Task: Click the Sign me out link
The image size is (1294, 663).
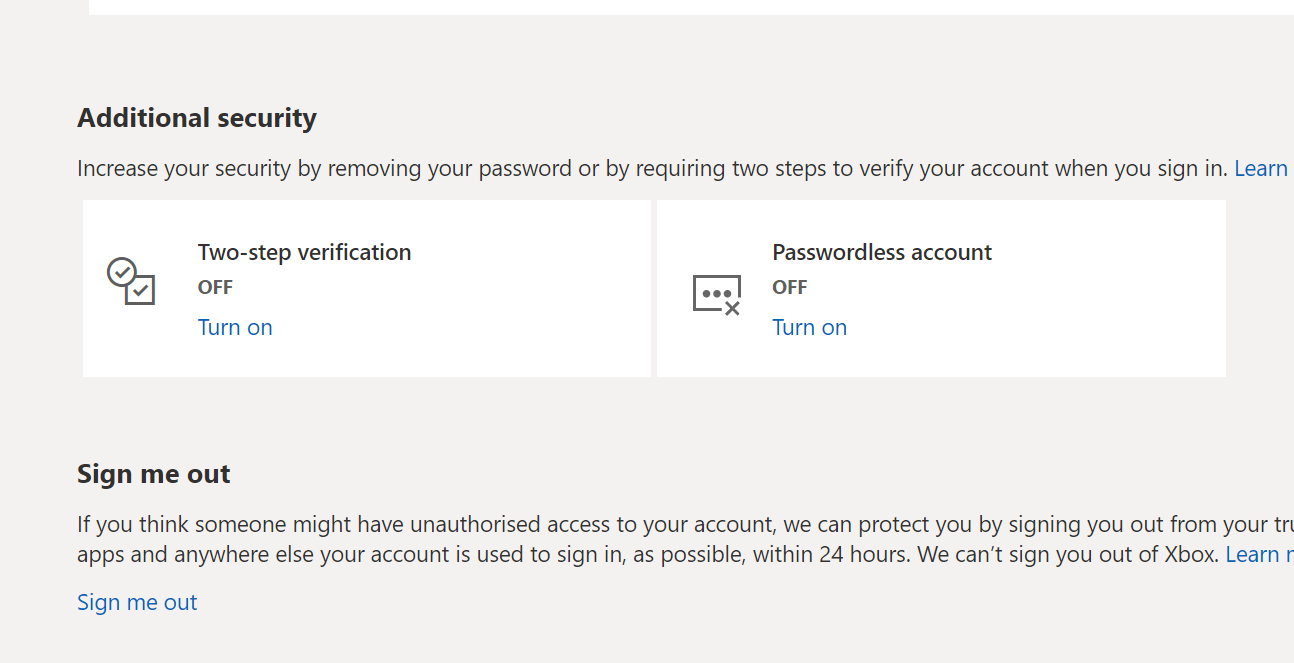Action: point(137,601)
